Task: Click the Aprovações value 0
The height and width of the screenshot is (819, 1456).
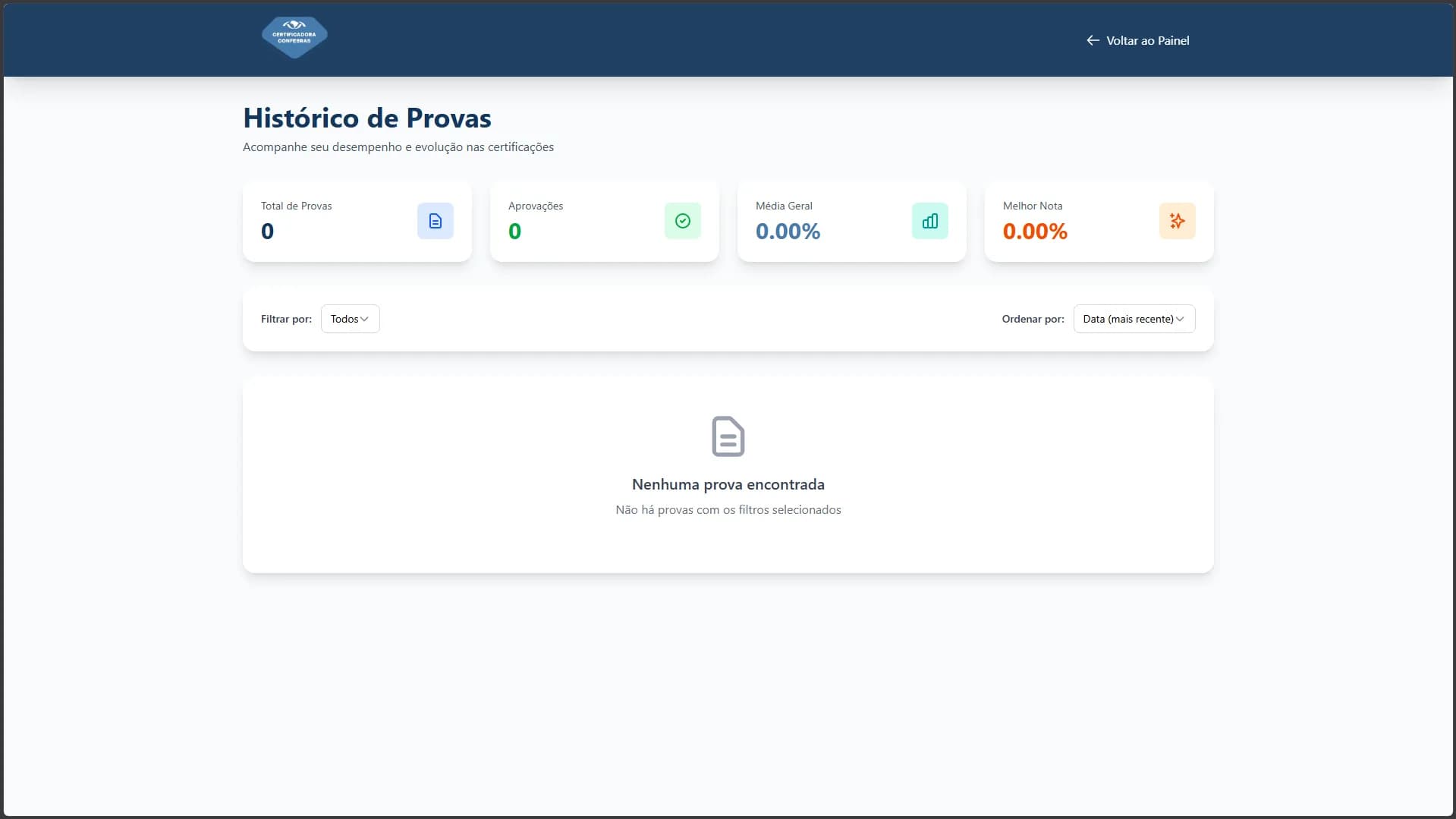Action: click(x=514, y=231)
